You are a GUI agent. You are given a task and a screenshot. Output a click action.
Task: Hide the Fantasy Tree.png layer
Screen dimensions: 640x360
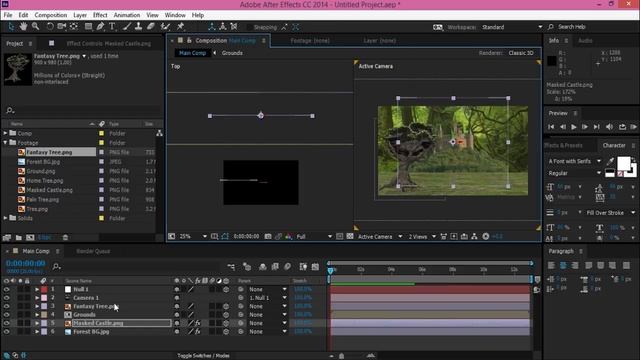(7, 306)
